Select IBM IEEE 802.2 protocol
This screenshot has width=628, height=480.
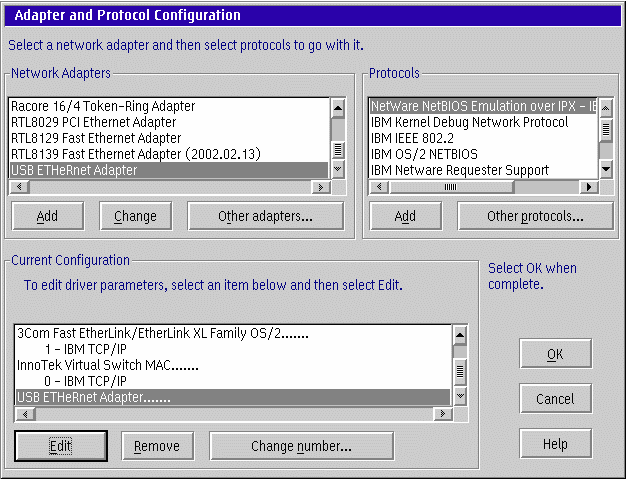[x=483, y=138]
